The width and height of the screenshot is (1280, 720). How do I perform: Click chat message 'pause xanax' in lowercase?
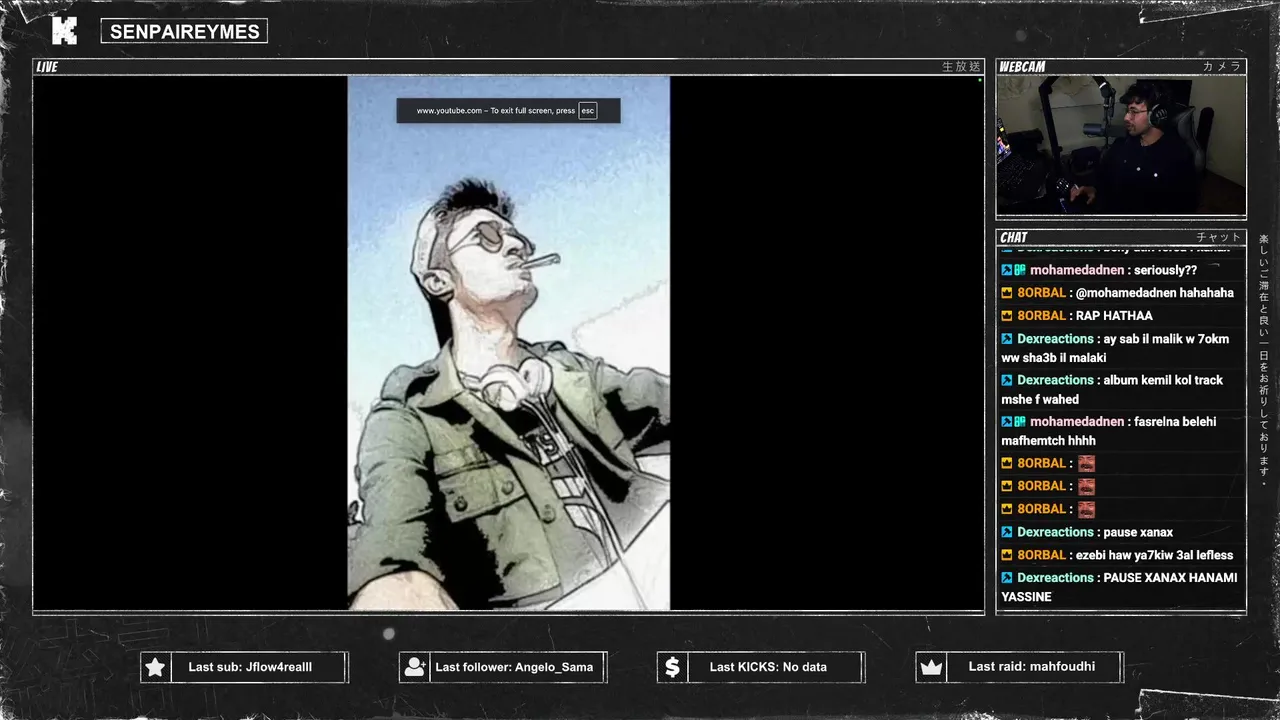click(x=1138, y=532)
